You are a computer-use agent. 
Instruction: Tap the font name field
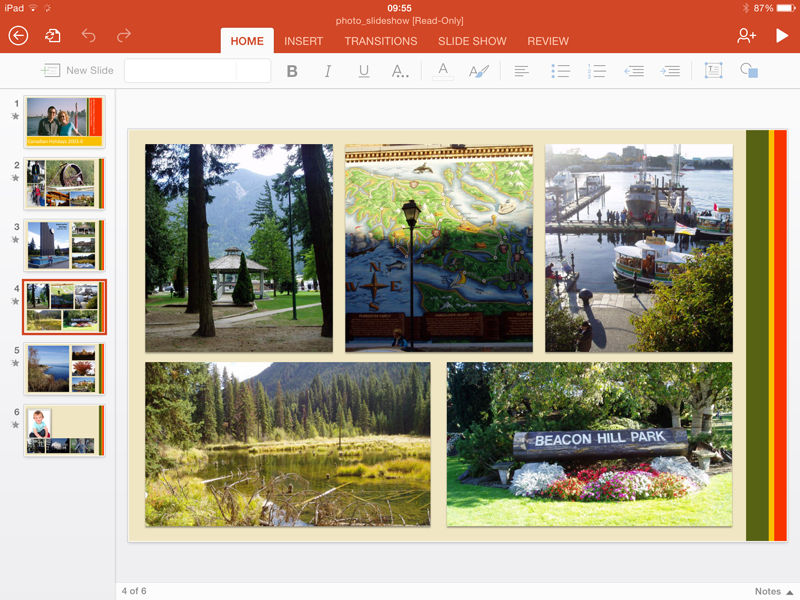tap(180, 70)
